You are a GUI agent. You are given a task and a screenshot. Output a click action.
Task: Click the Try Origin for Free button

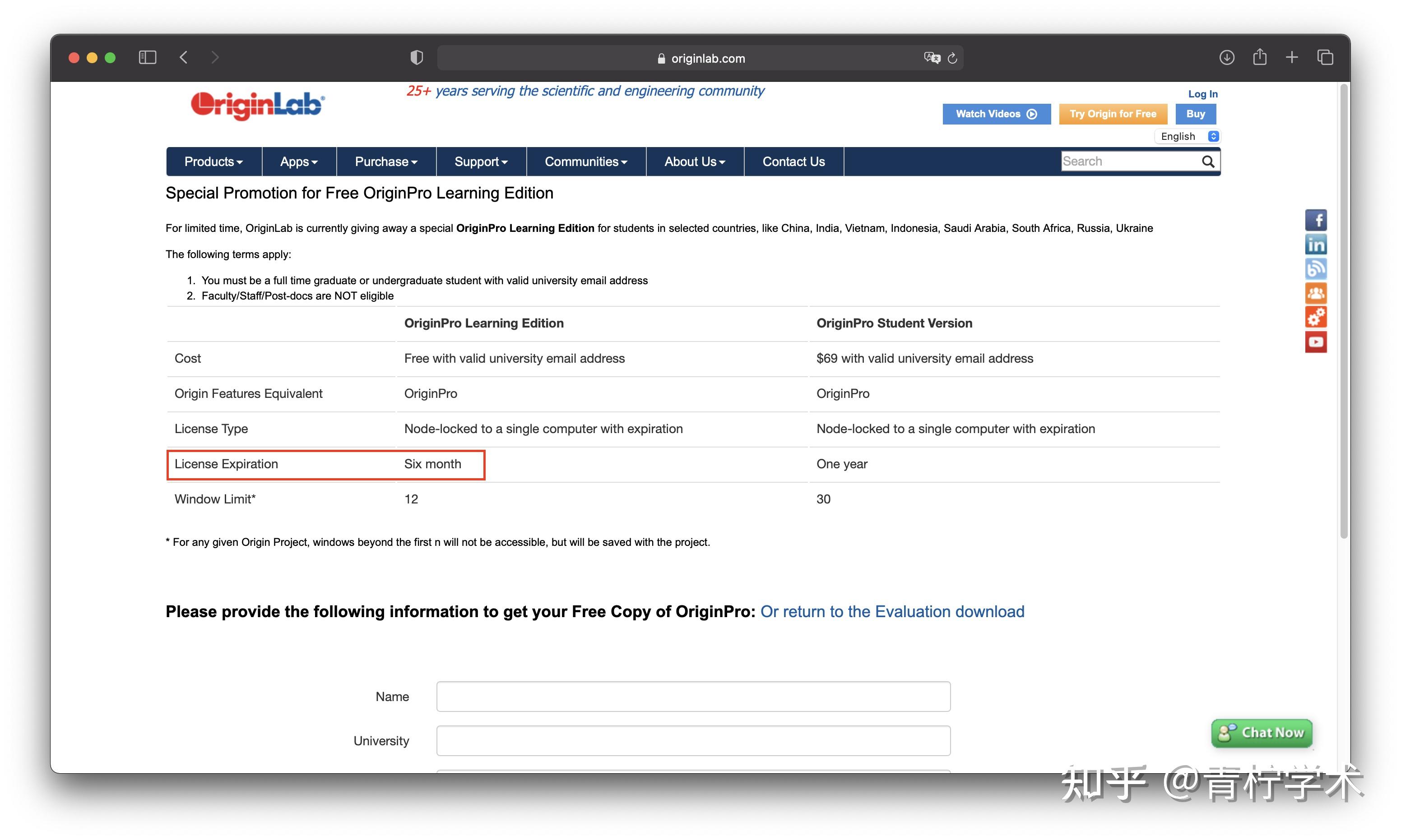(1112, 114)
